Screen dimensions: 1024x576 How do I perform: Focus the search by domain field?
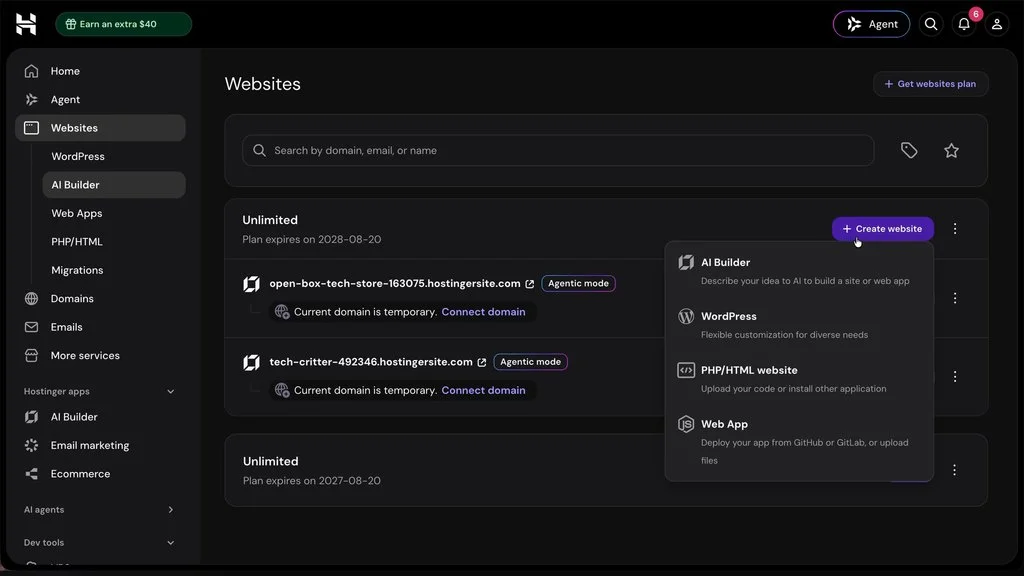pyautogui.click(x=558, y=150)
